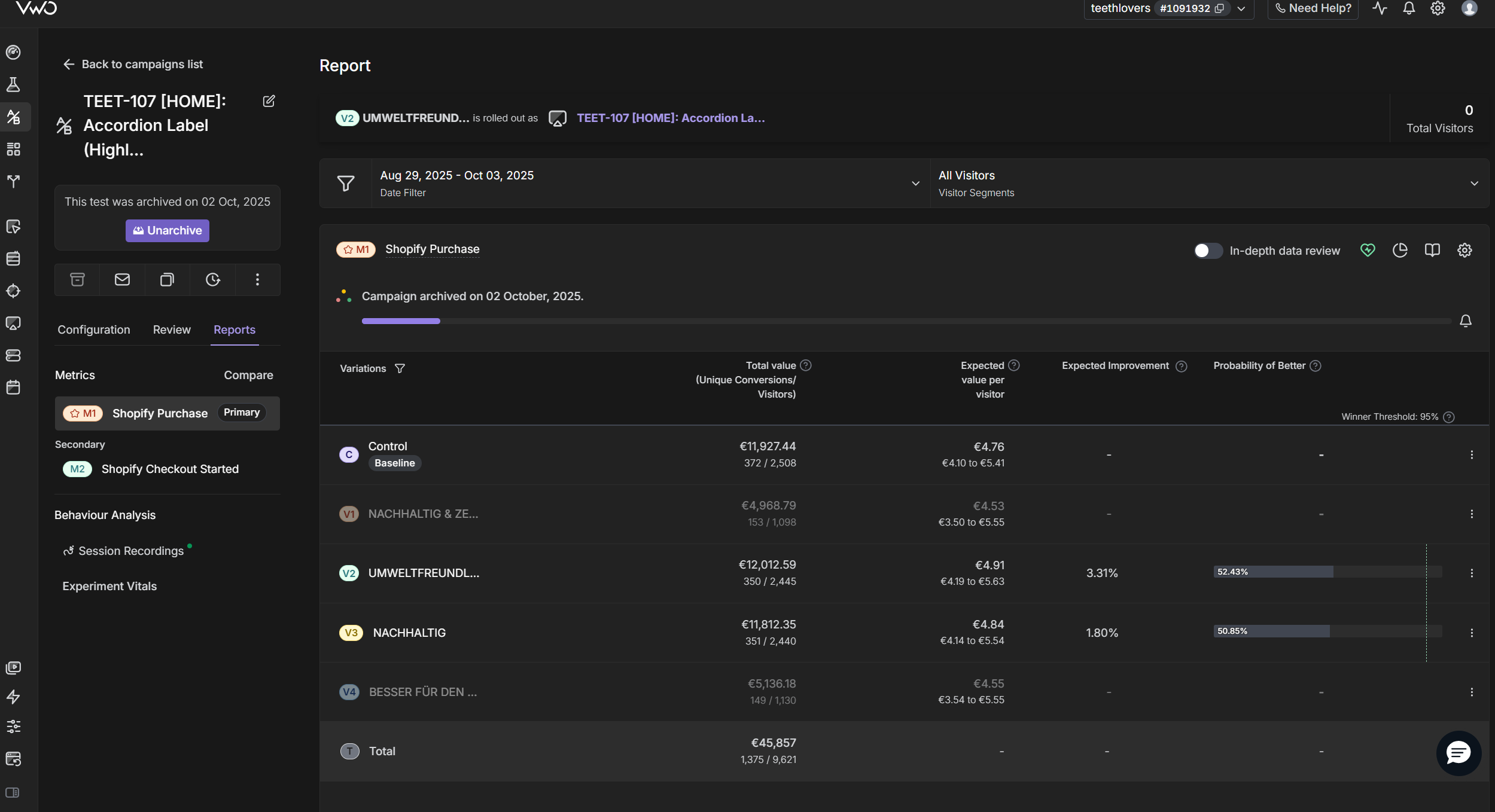1495x812 pixels.
Task: Open the teethlovers account switcher dropdown
Action: pos(1241,8)
